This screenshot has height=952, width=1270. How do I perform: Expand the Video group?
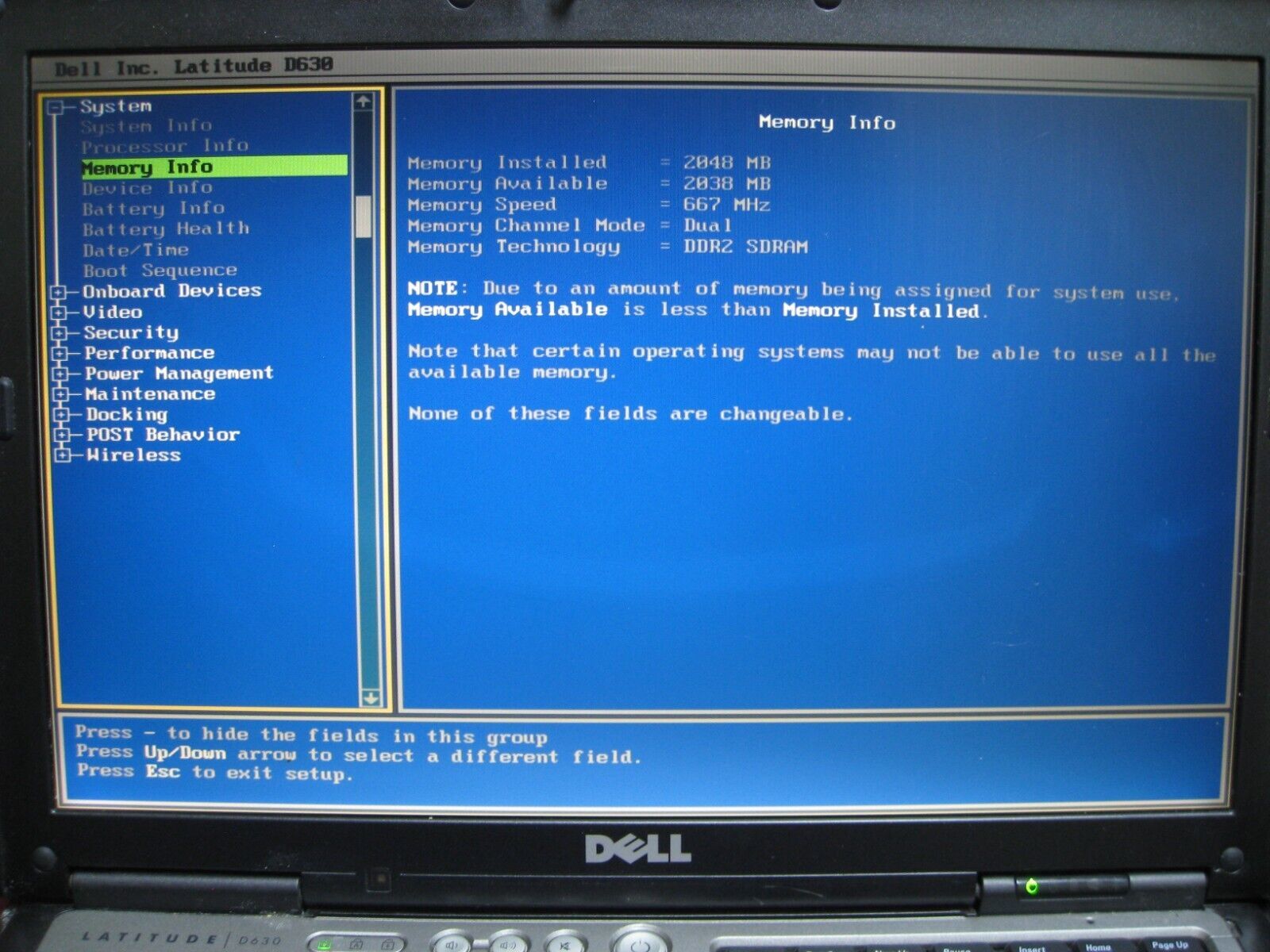[x=58, y=313]
